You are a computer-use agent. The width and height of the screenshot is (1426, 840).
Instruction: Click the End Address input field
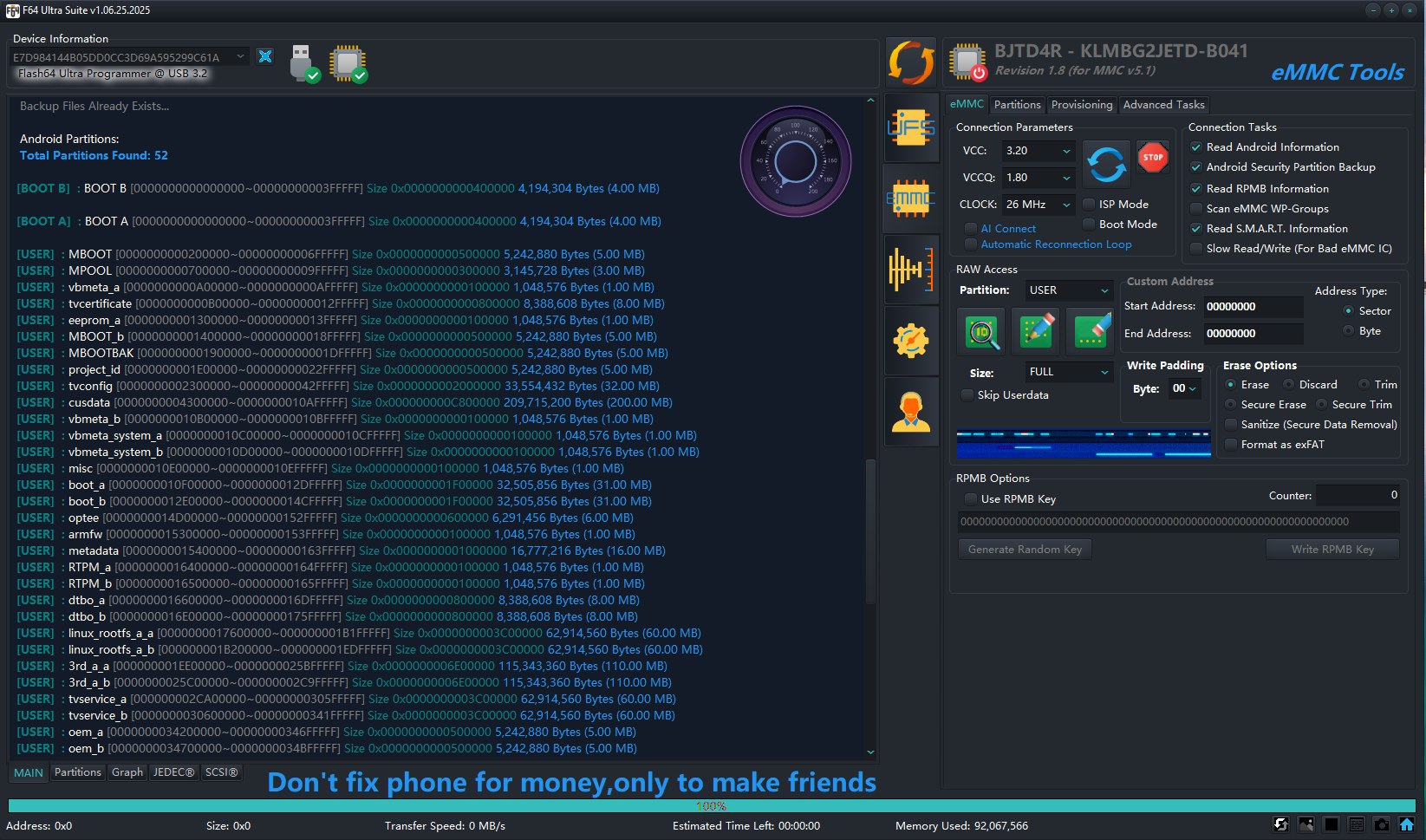coord(1253,334)
